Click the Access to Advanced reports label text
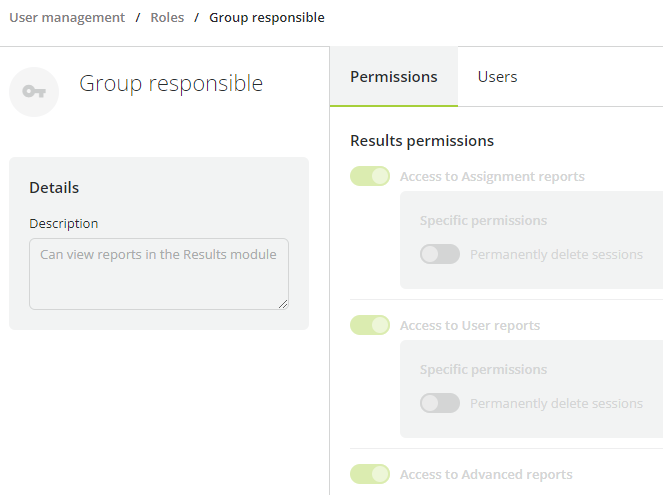This screenshot has width=663, height=495. 486,474
